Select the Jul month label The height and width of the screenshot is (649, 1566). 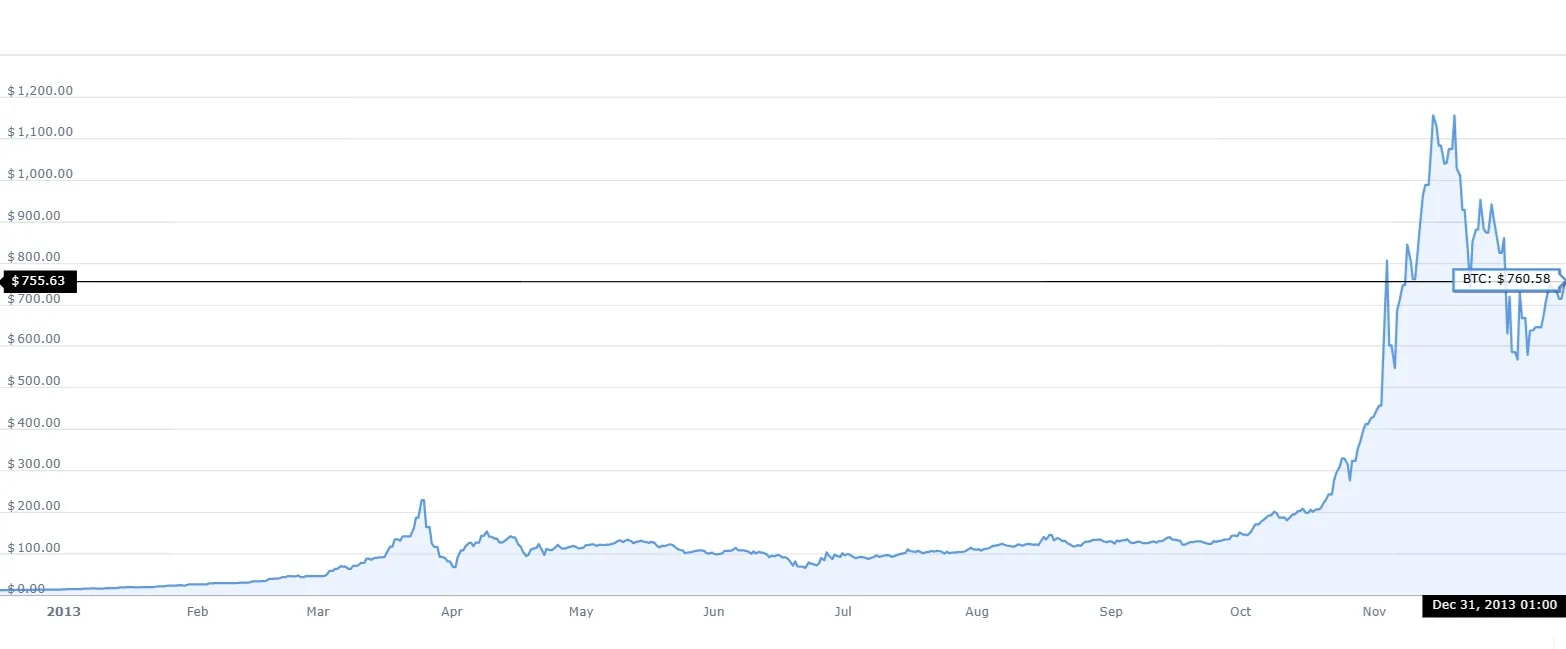(x=843, y=611)
